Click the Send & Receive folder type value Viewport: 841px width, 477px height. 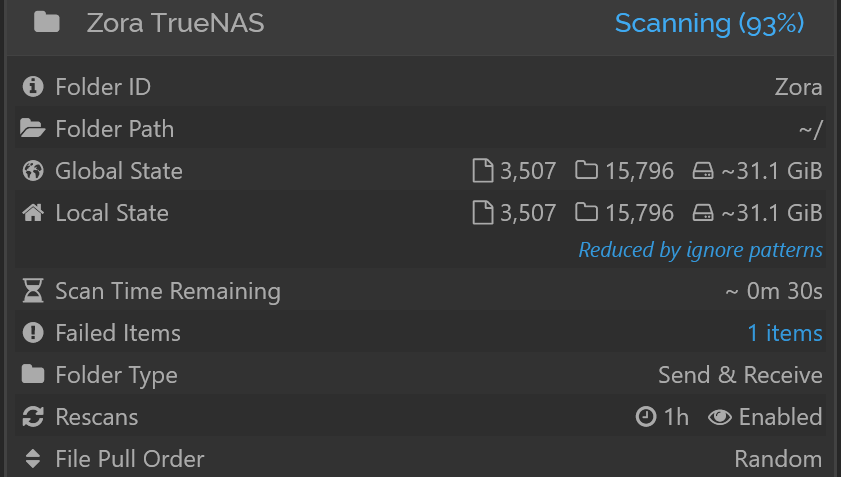tap(740, 375)
